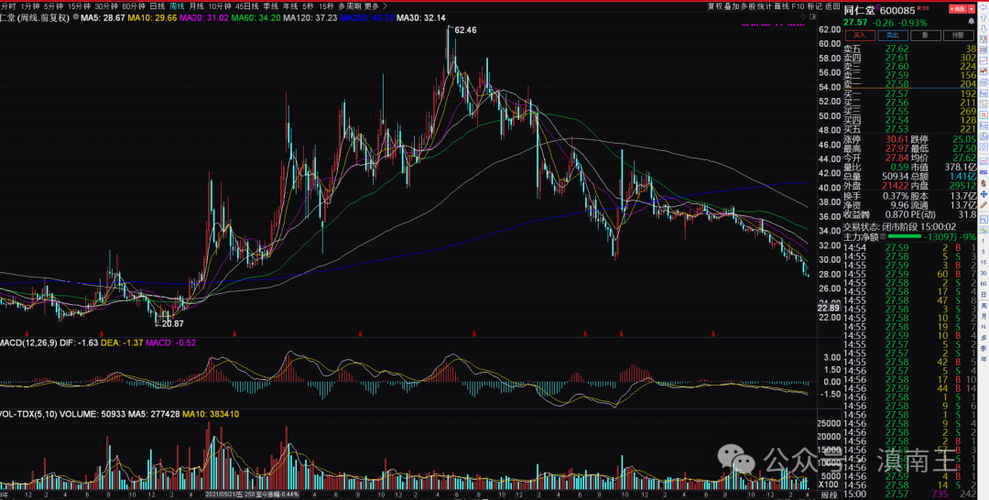The height and width of the screenshot is (500, 989).
Task: Click the 15:00 final trade row
Action: pos(910,494)
